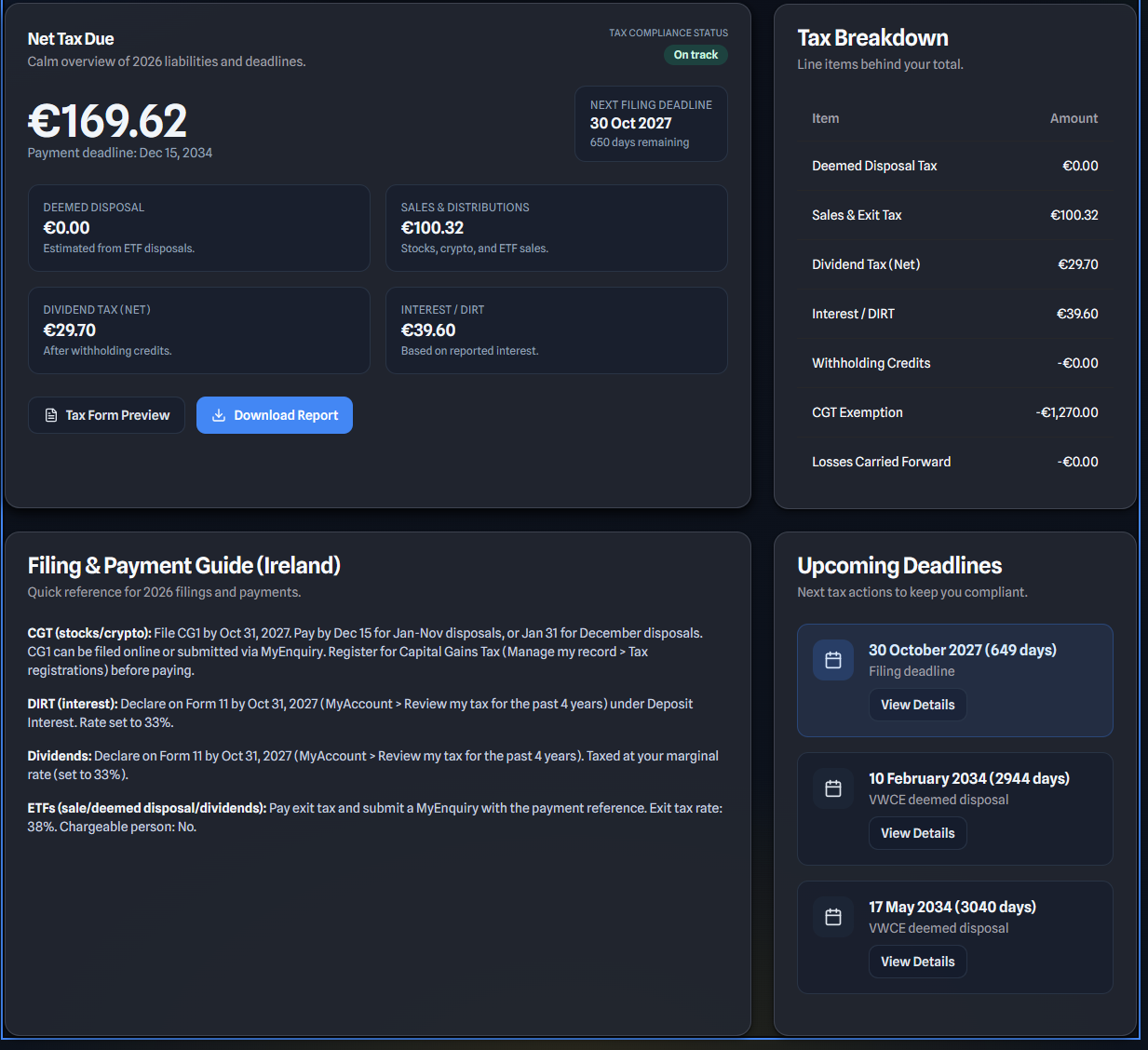View Details for February 2034 VWCE deemed disposal
The image size is (1148, 1050).
coord(917,832)
